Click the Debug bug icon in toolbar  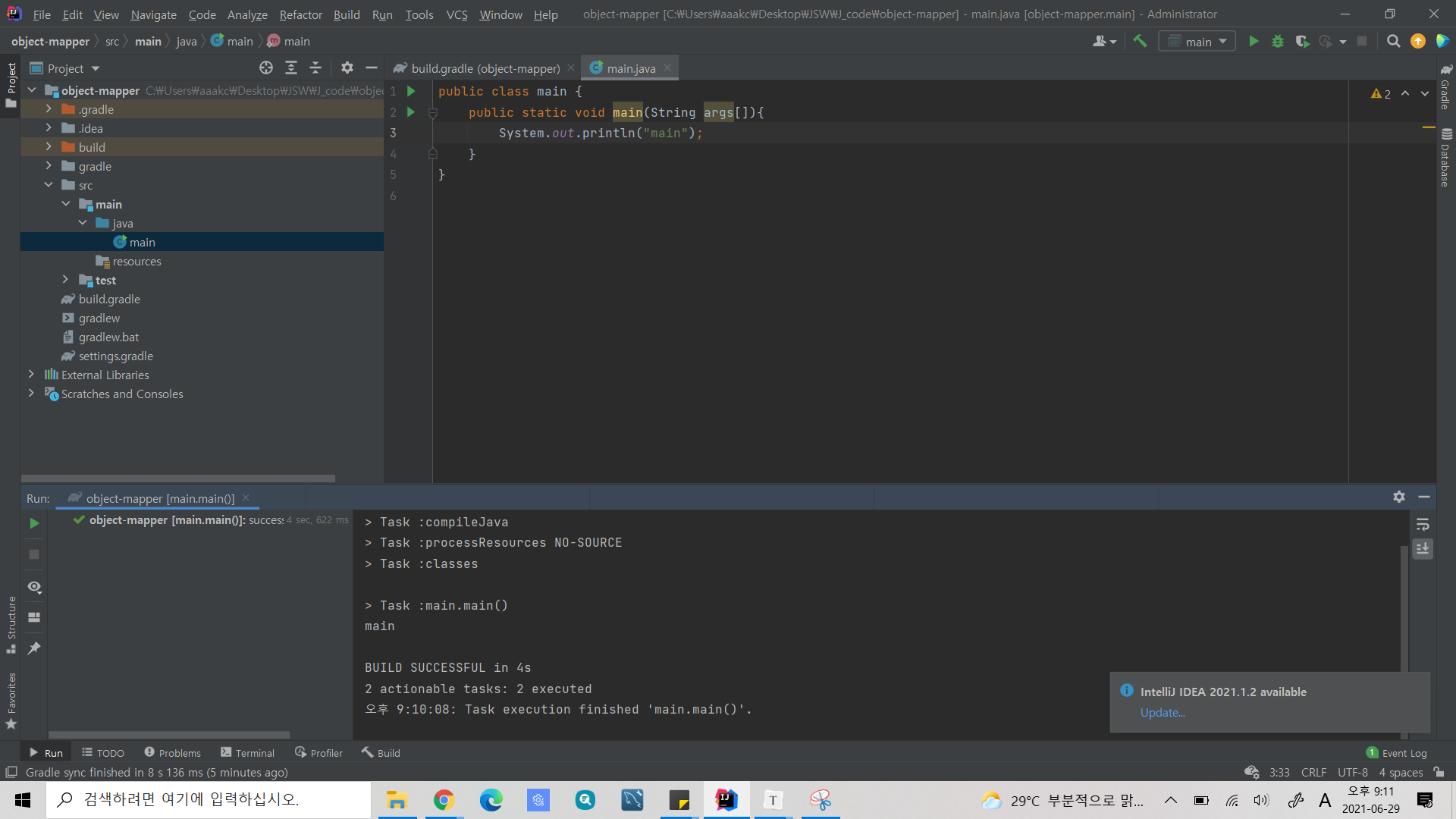pyautogui.click(x=1278, y=41)
